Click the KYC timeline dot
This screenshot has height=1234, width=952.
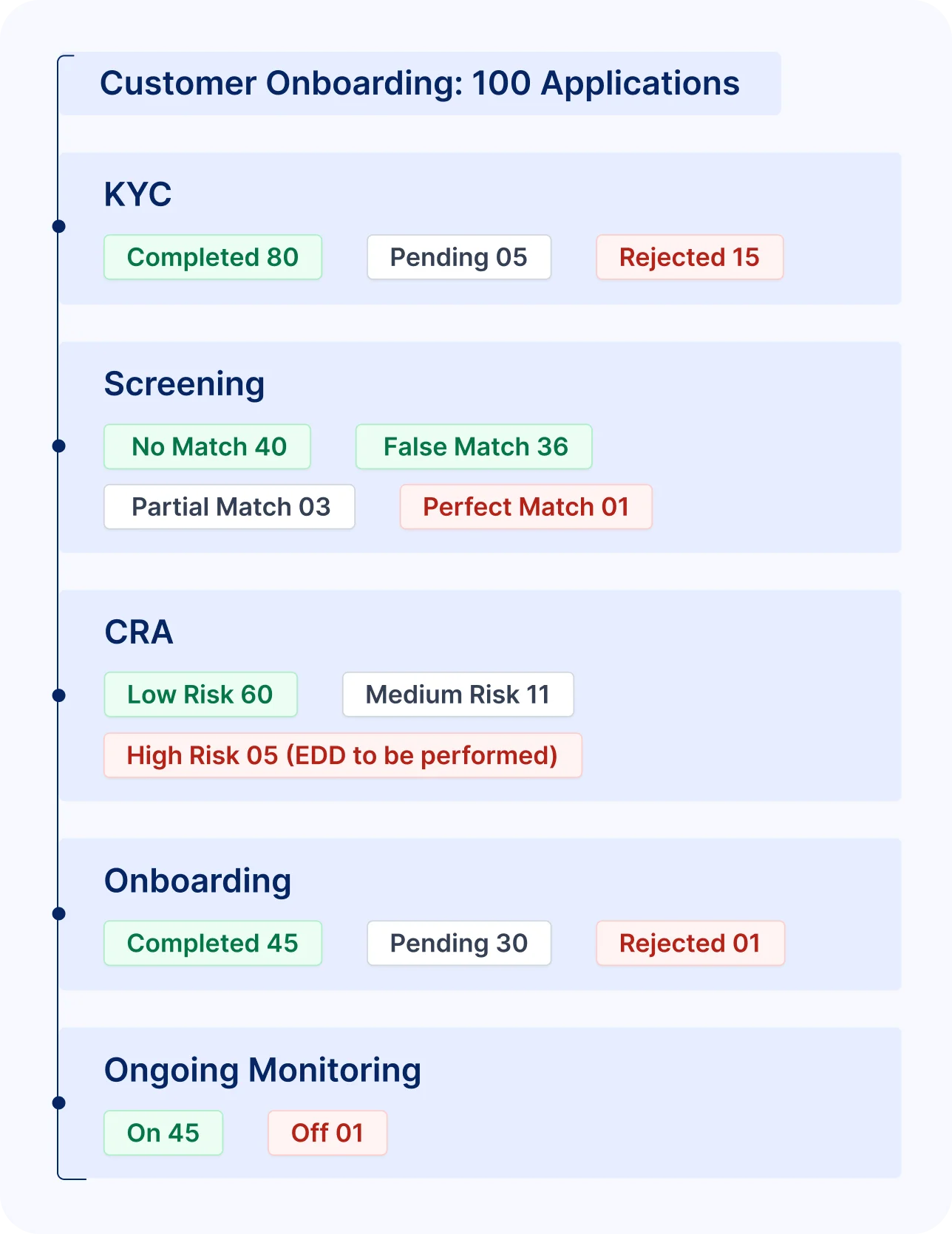pos(59,226)
